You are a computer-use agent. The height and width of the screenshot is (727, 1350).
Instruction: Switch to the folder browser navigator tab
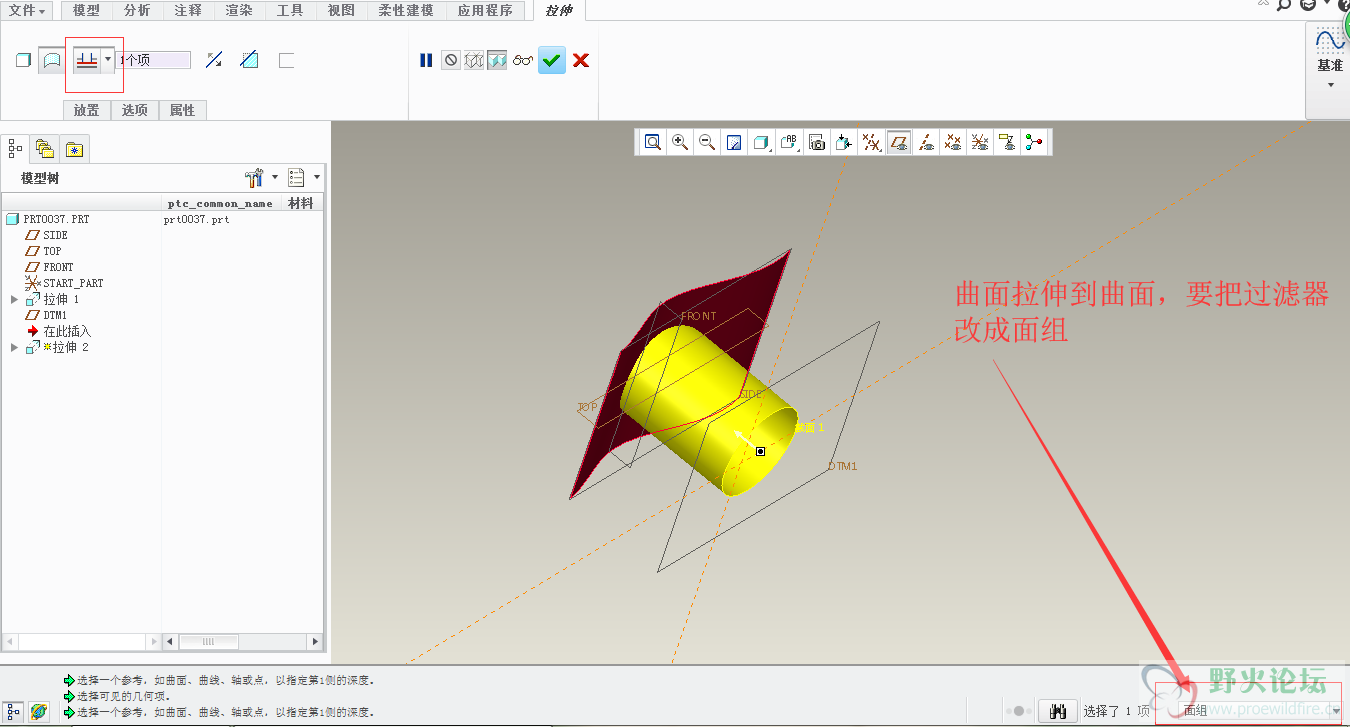45,149
